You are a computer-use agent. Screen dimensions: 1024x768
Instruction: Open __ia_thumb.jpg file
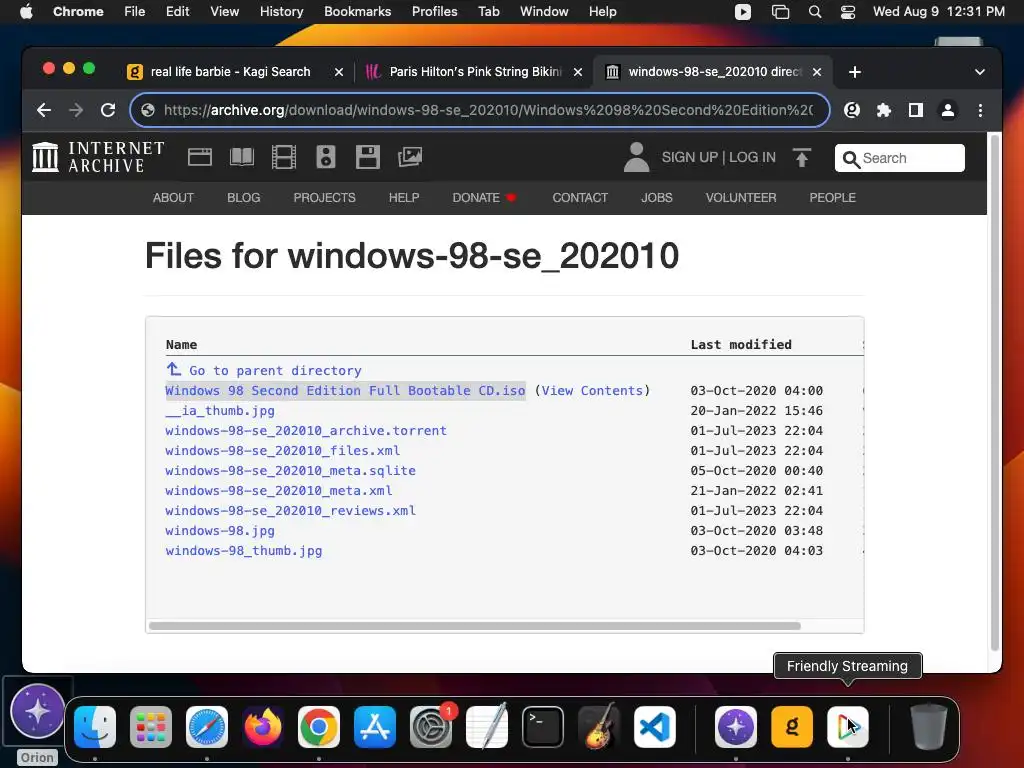pyautogui.click(x=219, y=411)
